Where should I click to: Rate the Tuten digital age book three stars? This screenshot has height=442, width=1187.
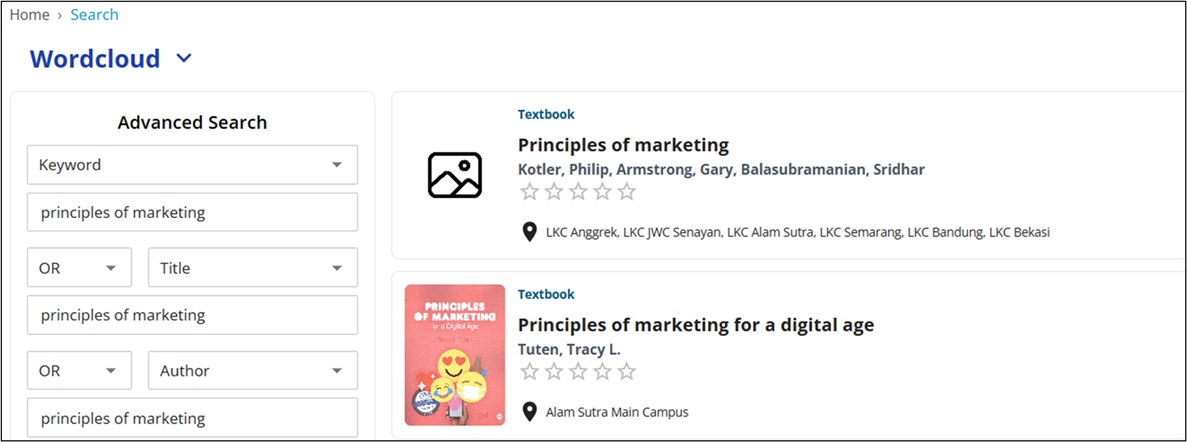point(578,372)
